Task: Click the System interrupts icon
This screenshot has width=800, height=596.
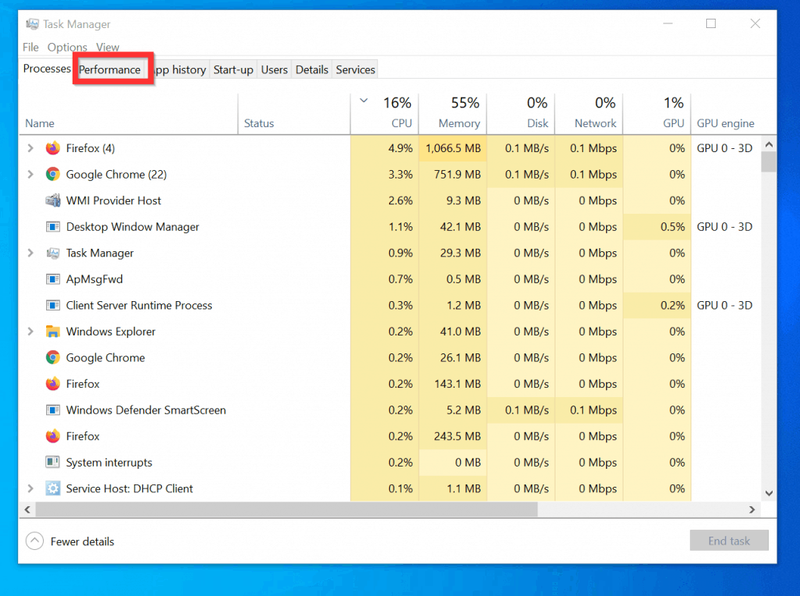Action: click(x=53, y=462)
